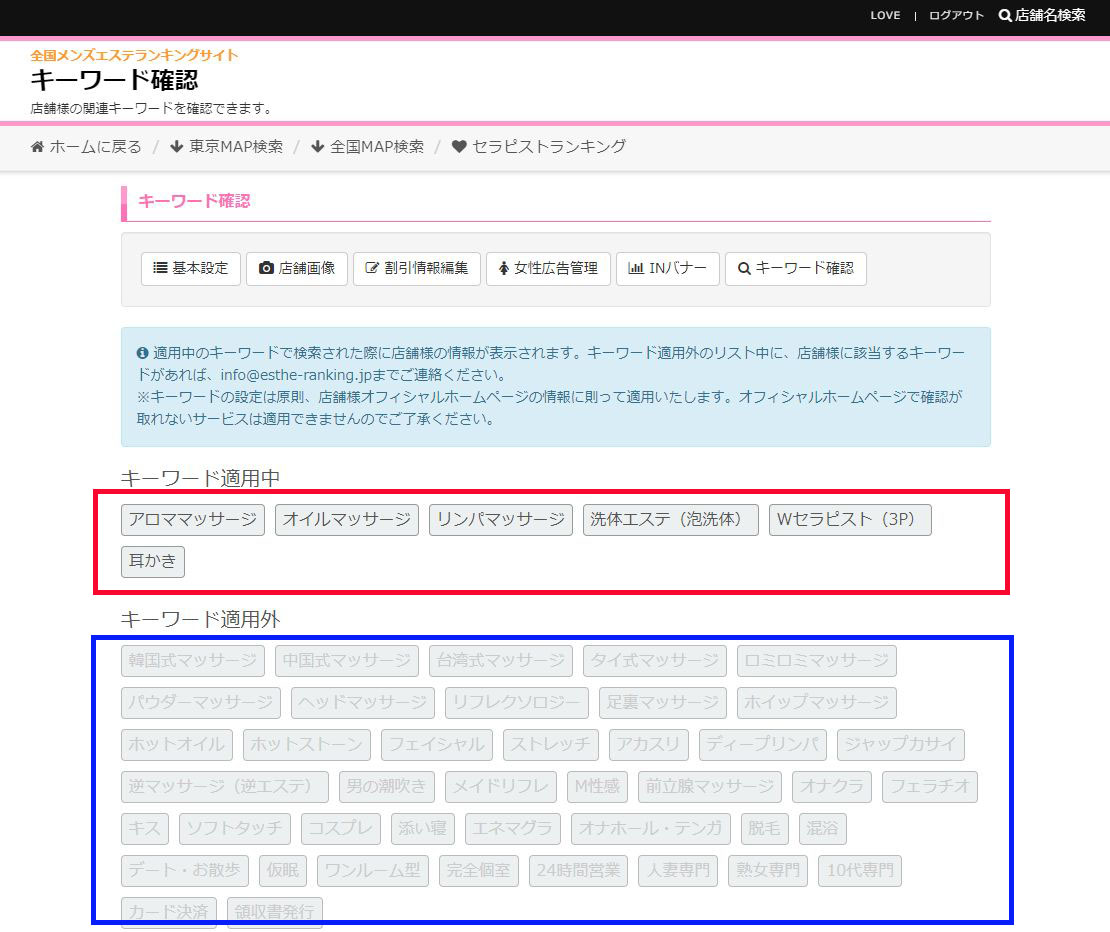
Task: Select the キーワード確認 tab button
Action: 796,269
